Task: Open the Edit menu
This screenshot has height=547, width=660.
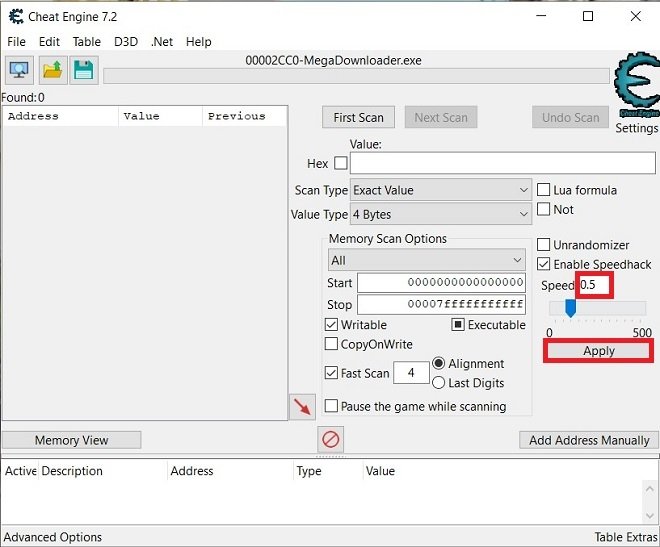Action: point(49,42)
